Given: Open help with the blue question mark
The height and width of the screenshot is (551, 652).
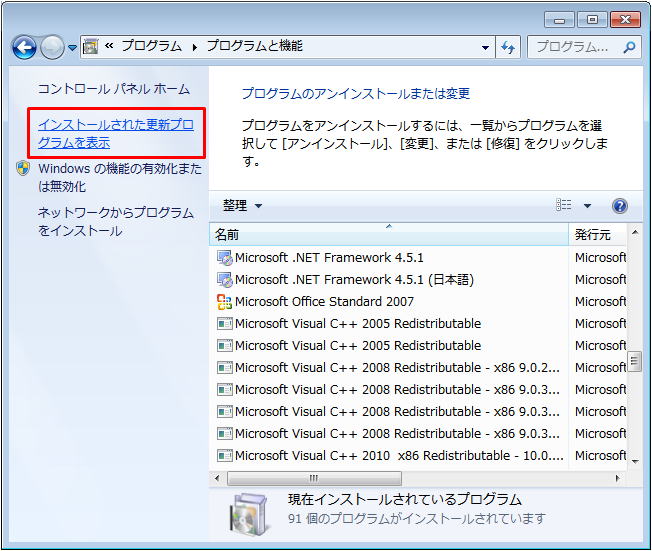Looking at the screenshot, I should 620,205.
